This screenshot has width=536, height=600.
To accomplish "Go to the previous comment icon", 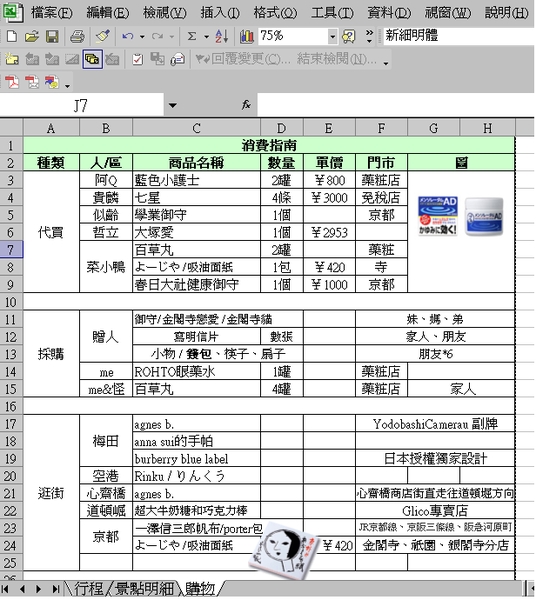I will click(x=32, y=59).
